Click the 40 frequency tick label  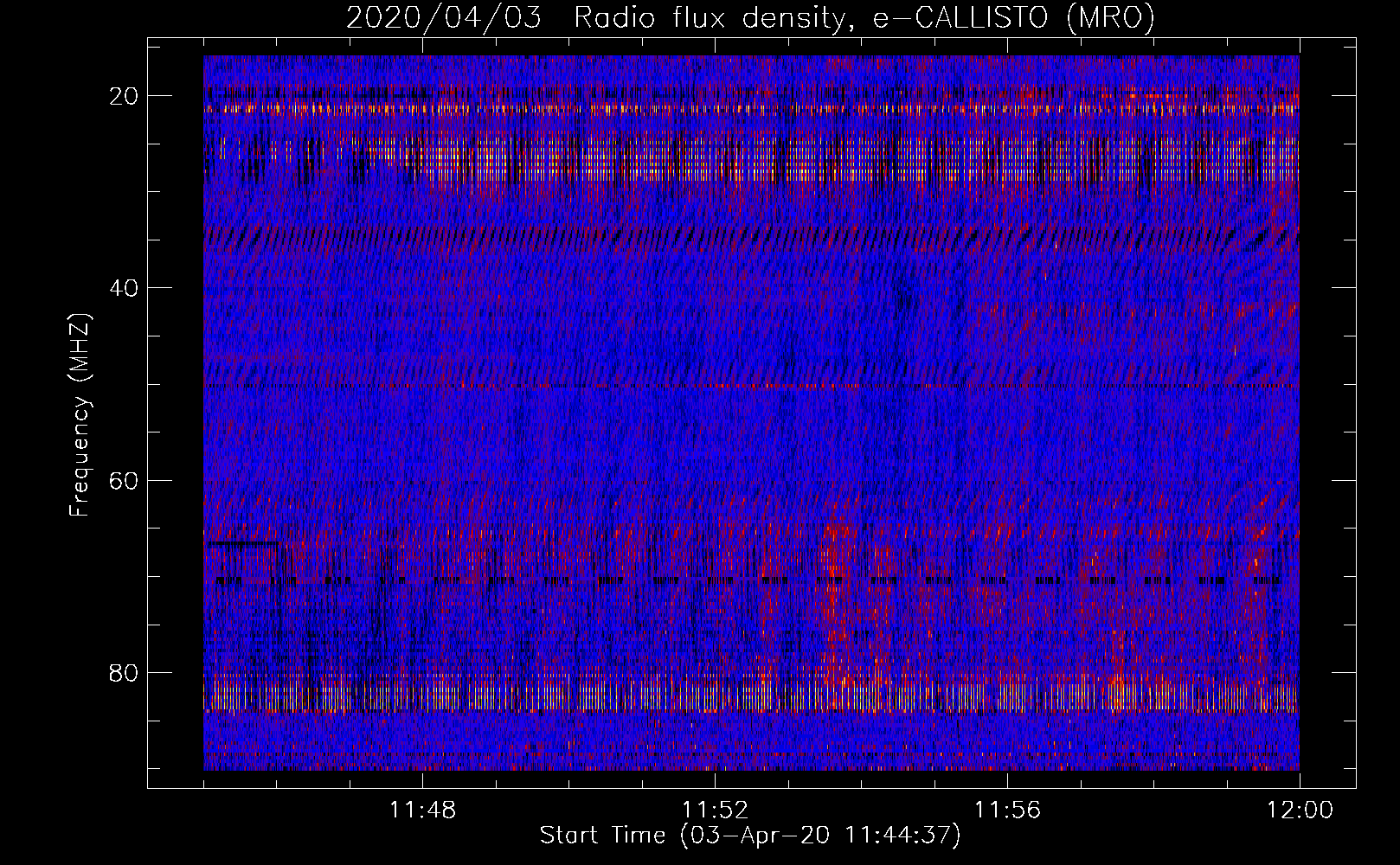click(x=125, y=288)
